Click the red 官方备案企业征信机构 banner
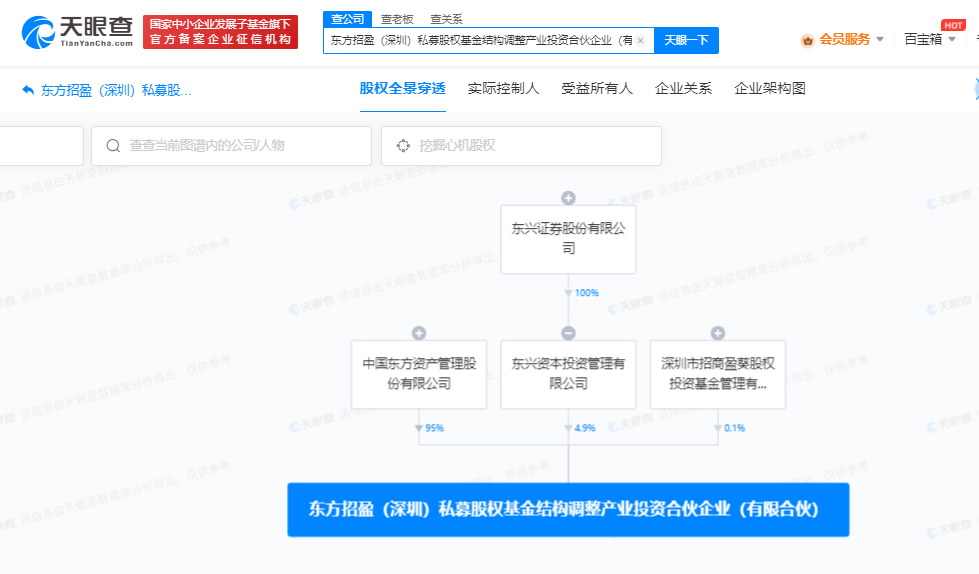979x574 pixels. pos(220,32)
